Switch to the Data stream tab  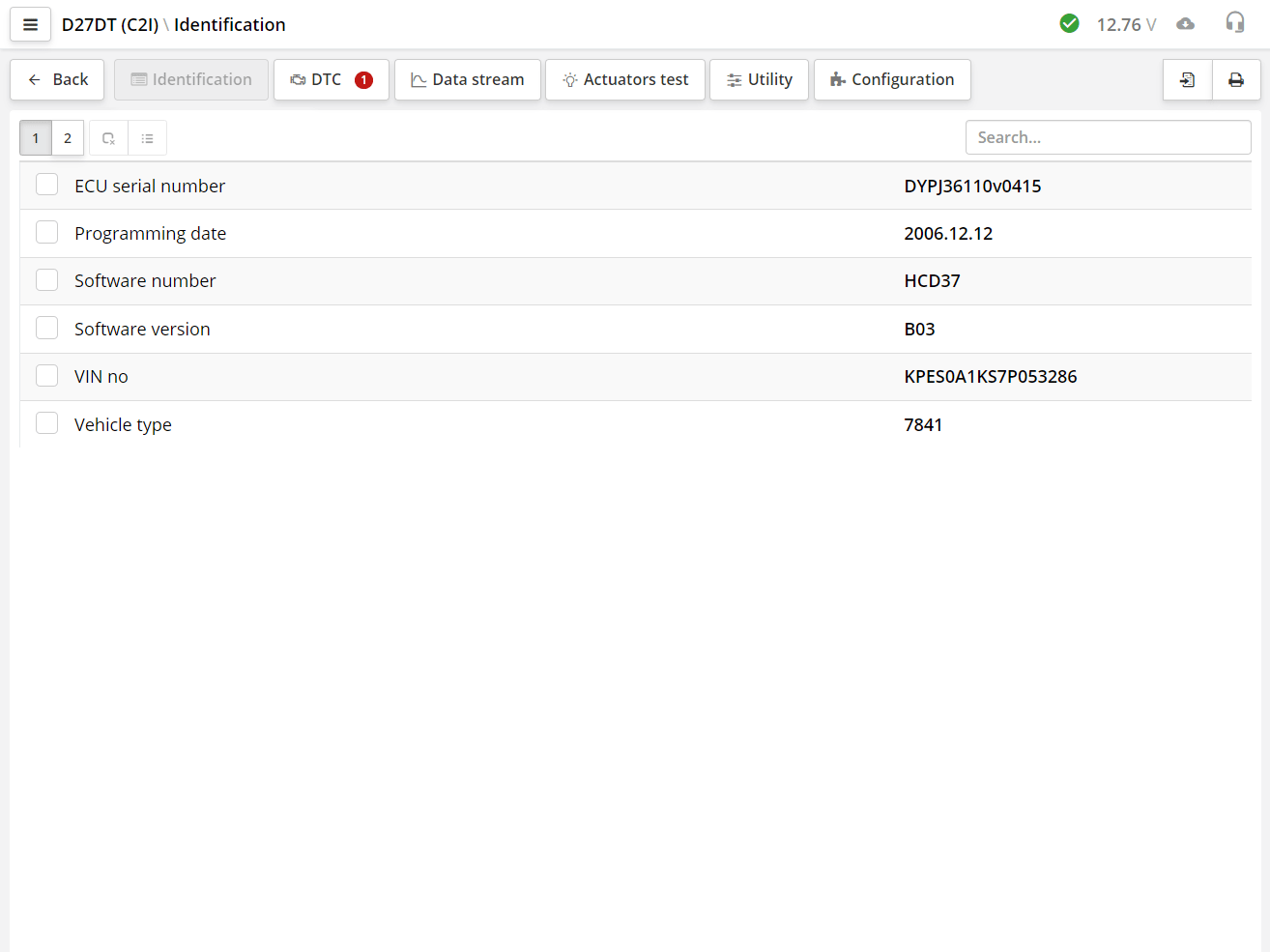[467, 80]
